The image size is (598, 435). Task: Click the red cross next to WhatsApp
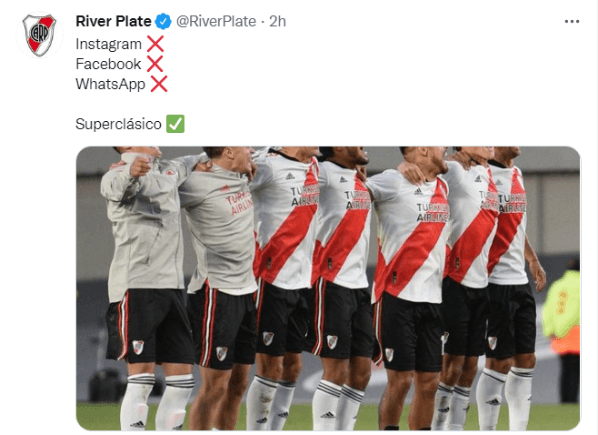click(159, 84)
